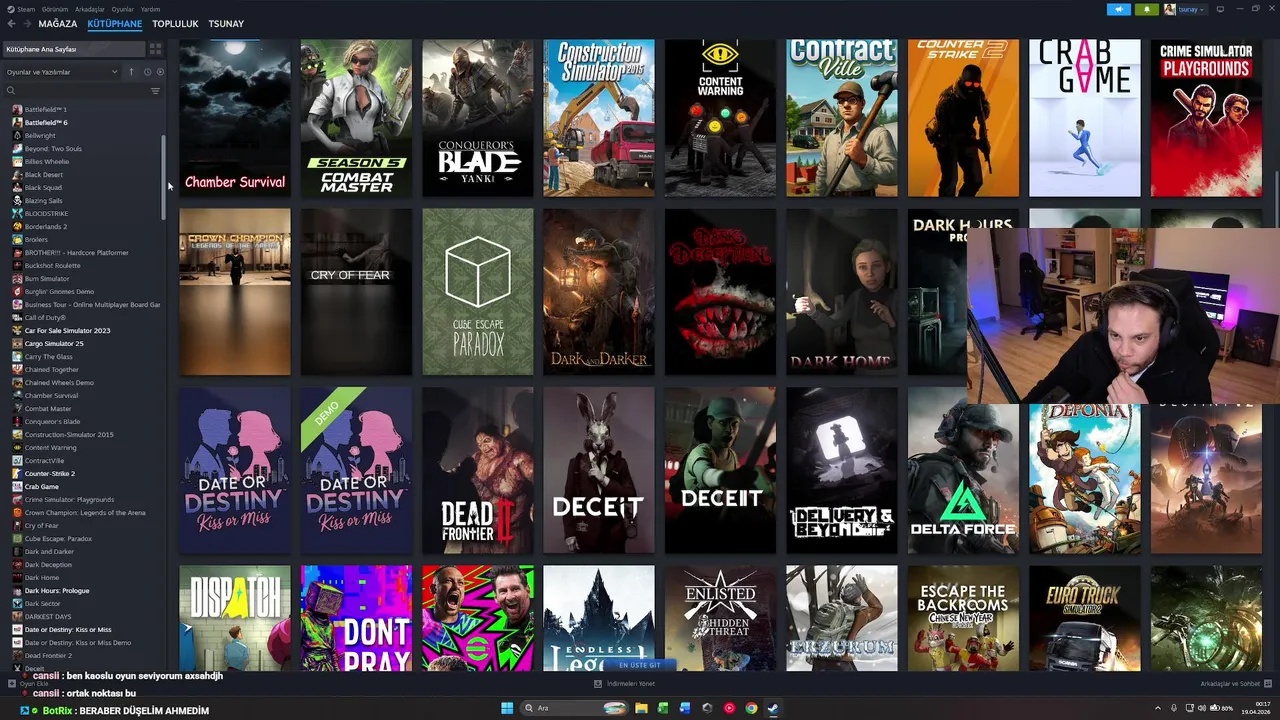This screenshot has width=1280, height=720.
Task: Open the Date or Destiny DEMO cover
Action: (x=356, y=470)
